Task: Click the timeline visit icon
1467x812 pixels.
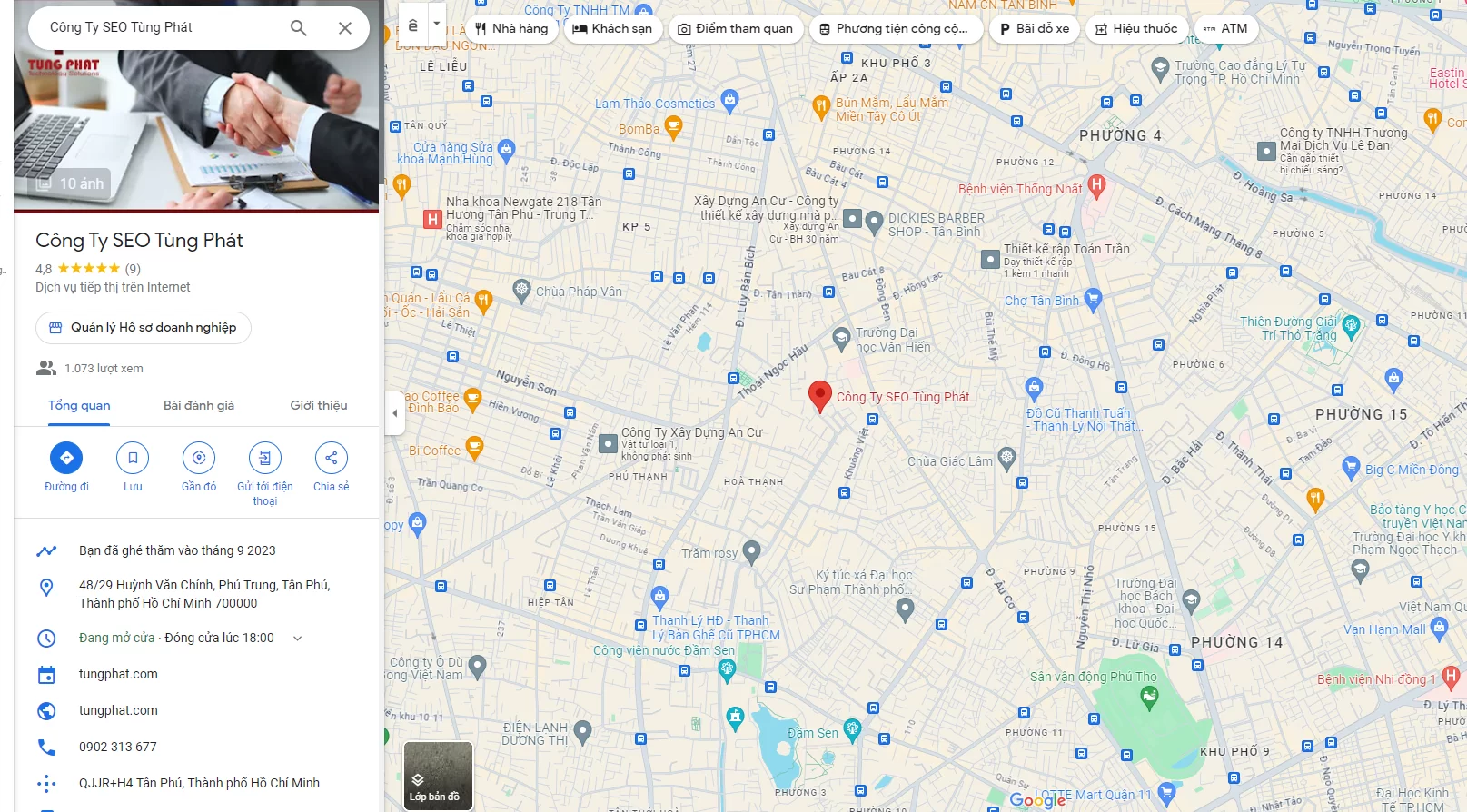Action: [x=46, y=550]
